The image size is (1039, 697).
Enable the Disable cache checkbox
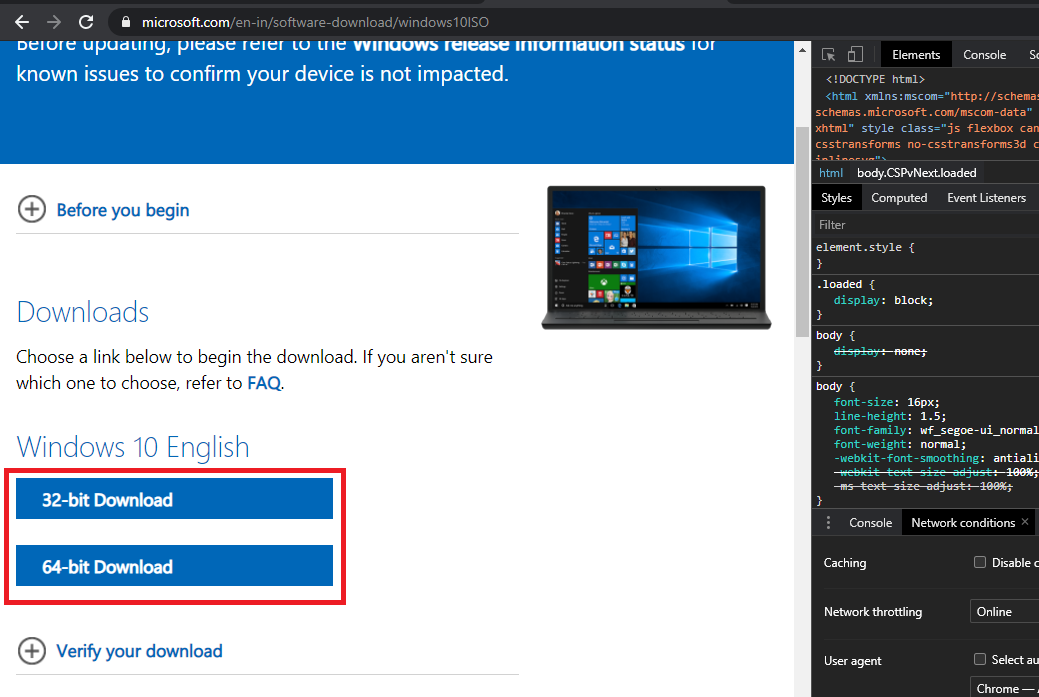[x=979, y=562]
